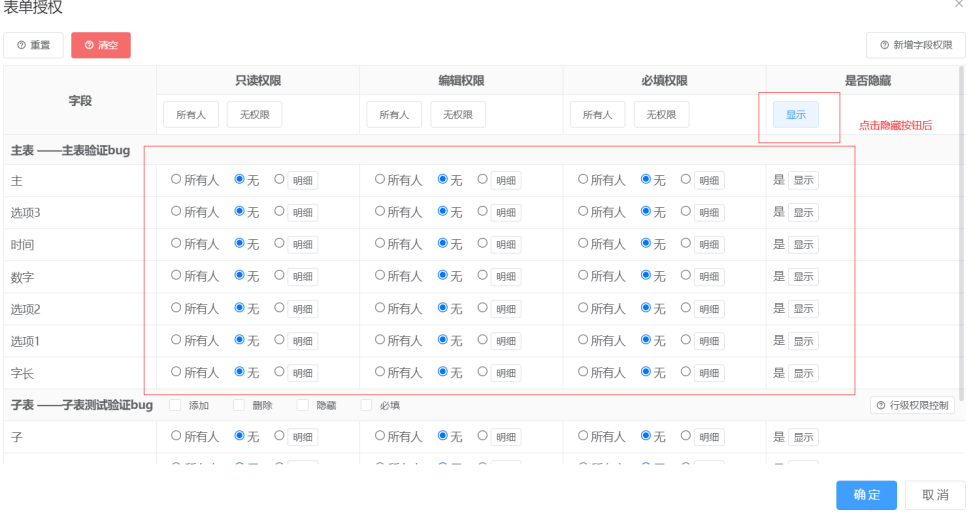The width and height of the screenshot is (980, 522).
Task: Close the 表单授权 dialog with X
Action: [x=959, y=6]
